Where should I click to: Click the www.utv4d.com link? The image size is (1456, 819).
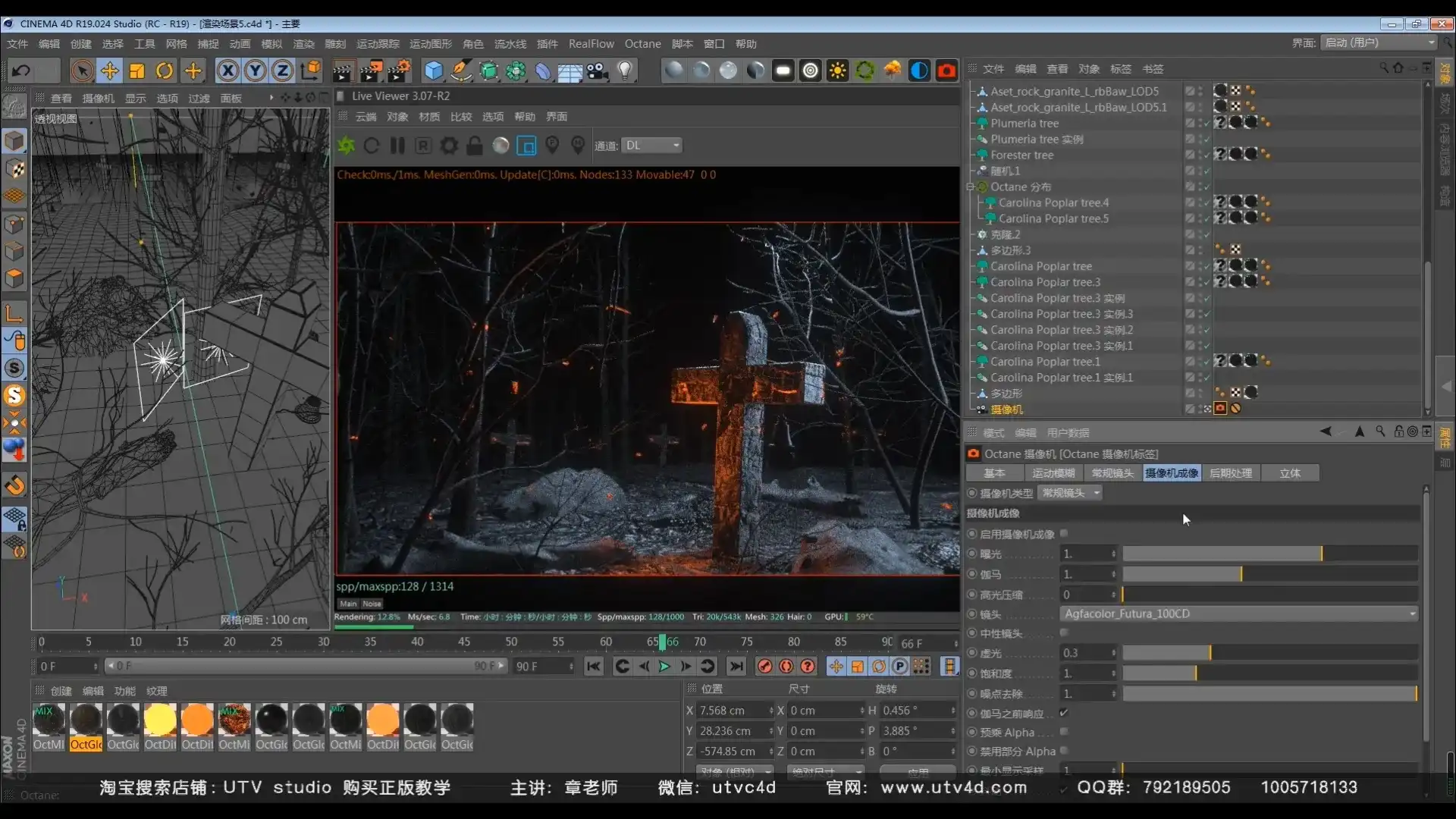tap(952, 788)
